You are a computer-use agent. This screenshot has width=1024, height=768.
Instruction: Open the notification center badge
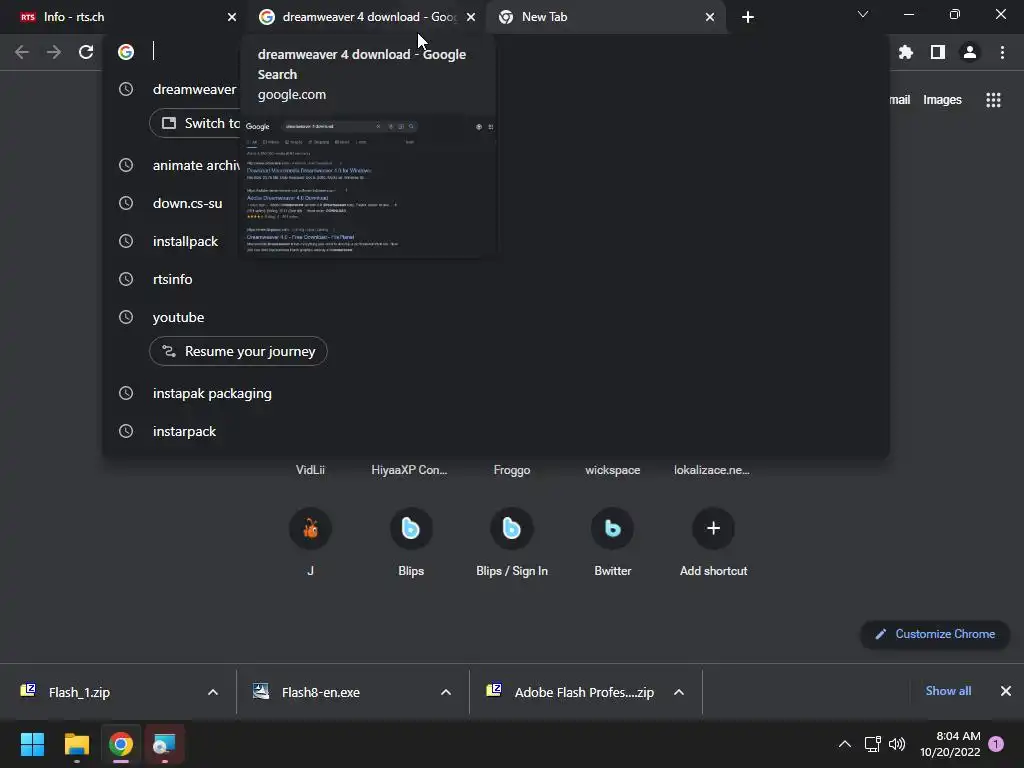point(996,744)
